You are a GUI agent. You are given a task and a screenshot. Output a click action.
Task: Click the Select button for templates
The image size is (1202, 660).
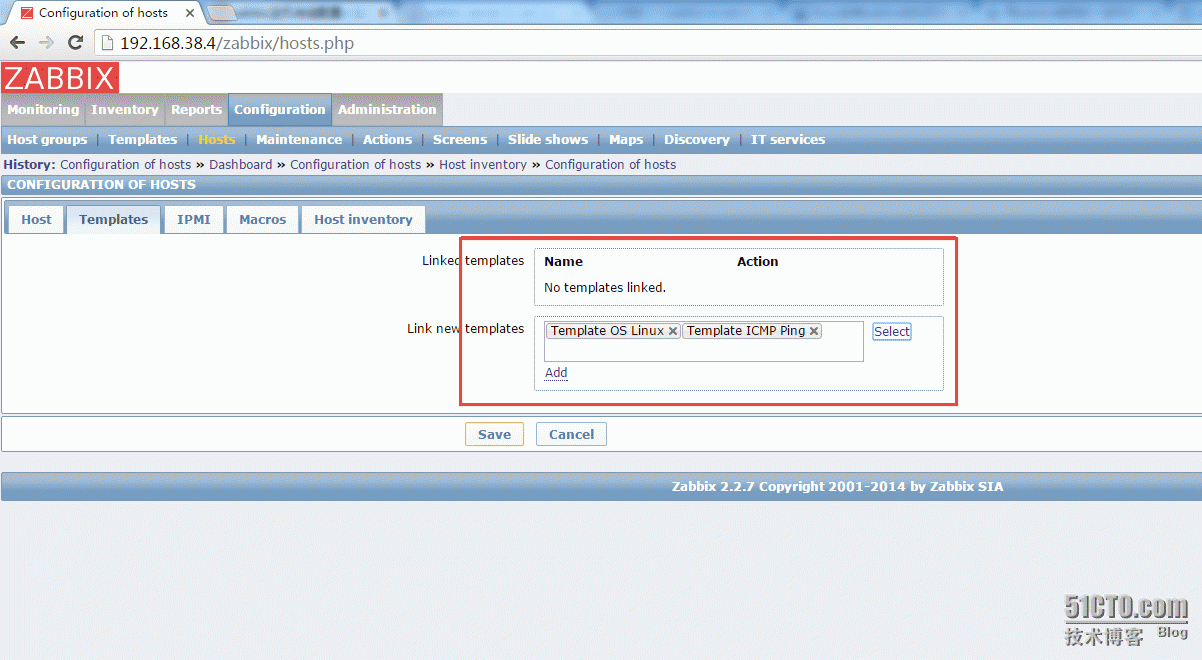[892, 331]
